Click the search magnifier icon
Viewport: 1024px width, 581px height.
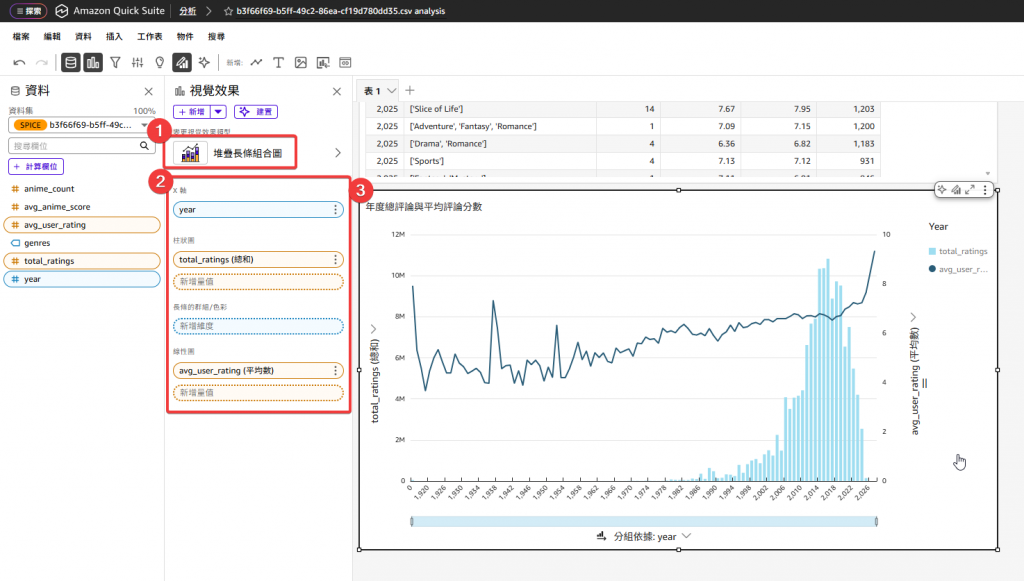pos(144,146)
